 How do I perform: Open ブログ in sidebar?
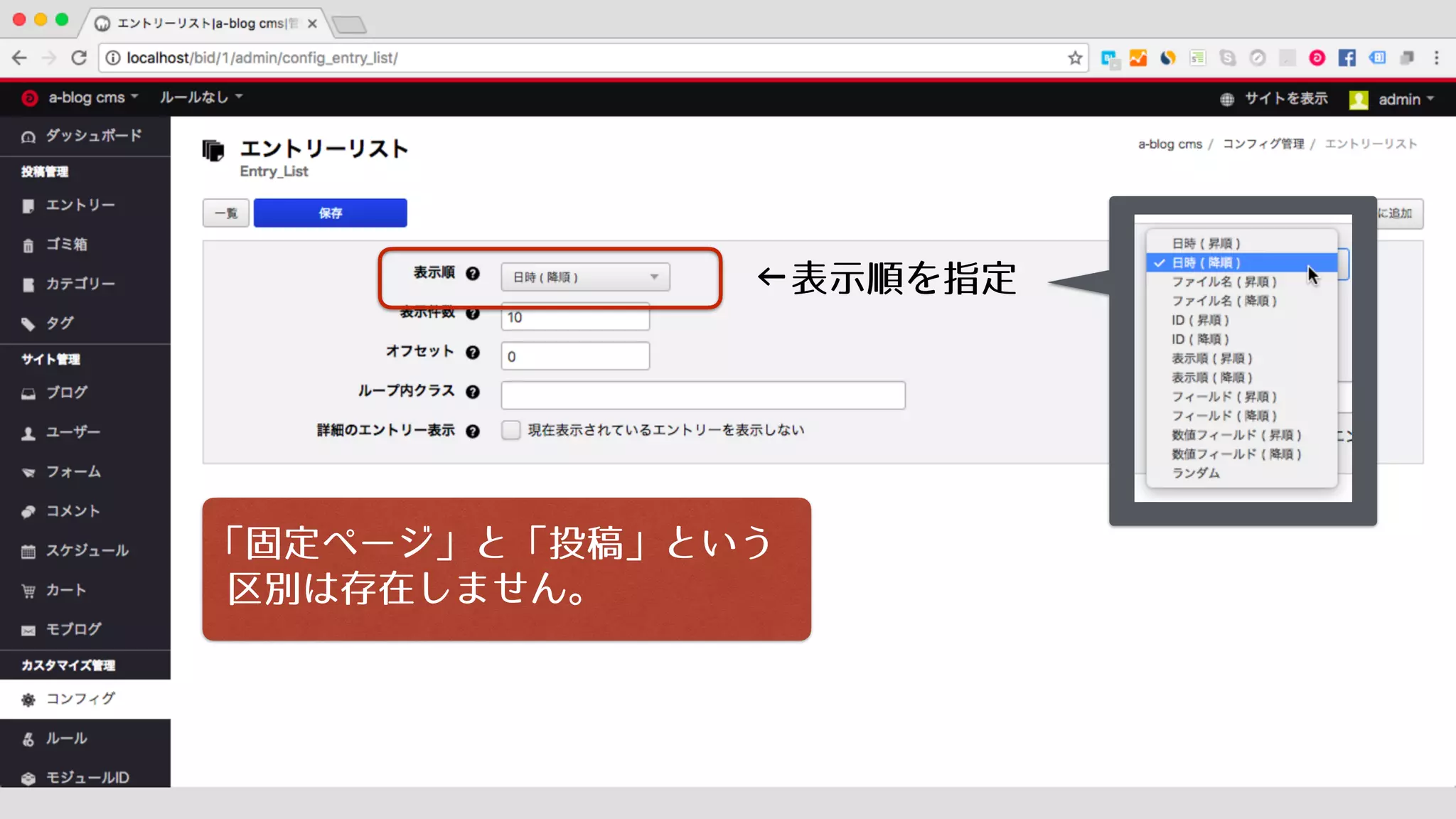pos(85,392)
